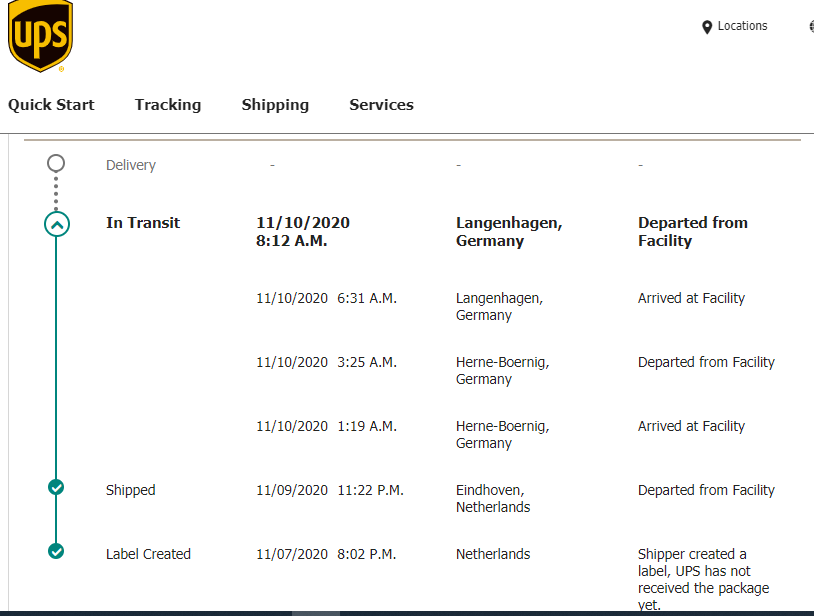Image resolution: width=814 pixels, height=616 pixels.
Task: Open the Shipping menu
Action: point(275,105)
